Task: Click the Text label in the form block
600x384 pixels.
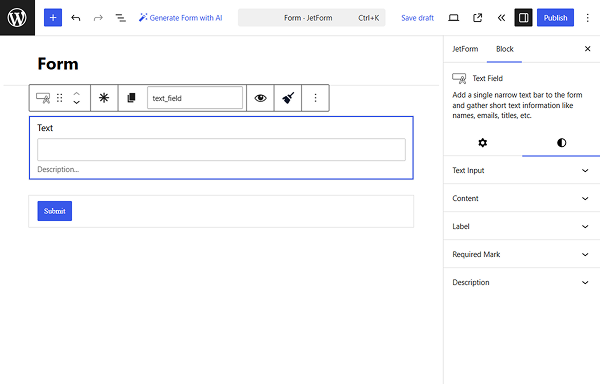Action: 45,128
